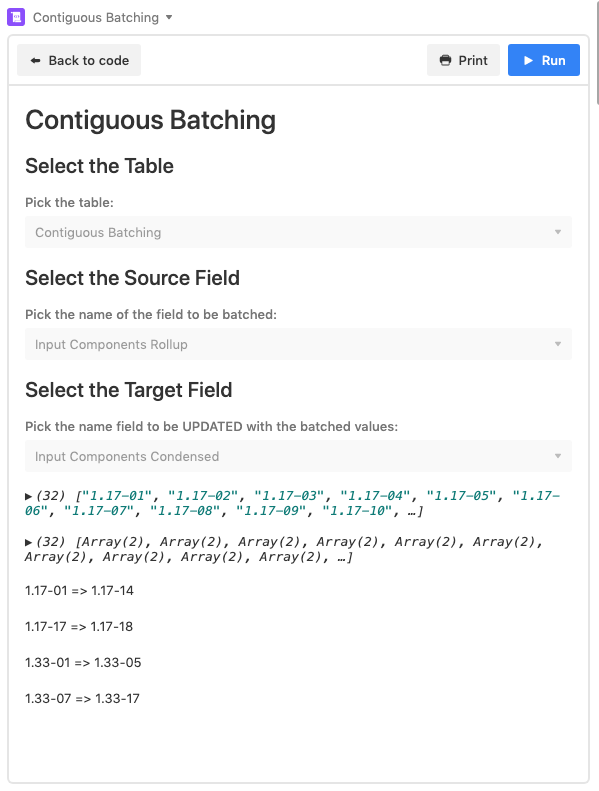The width and height of the screenshot is (599, 791).
Task: Click the vertical scrollbar on the right edge
Action: 597,52
